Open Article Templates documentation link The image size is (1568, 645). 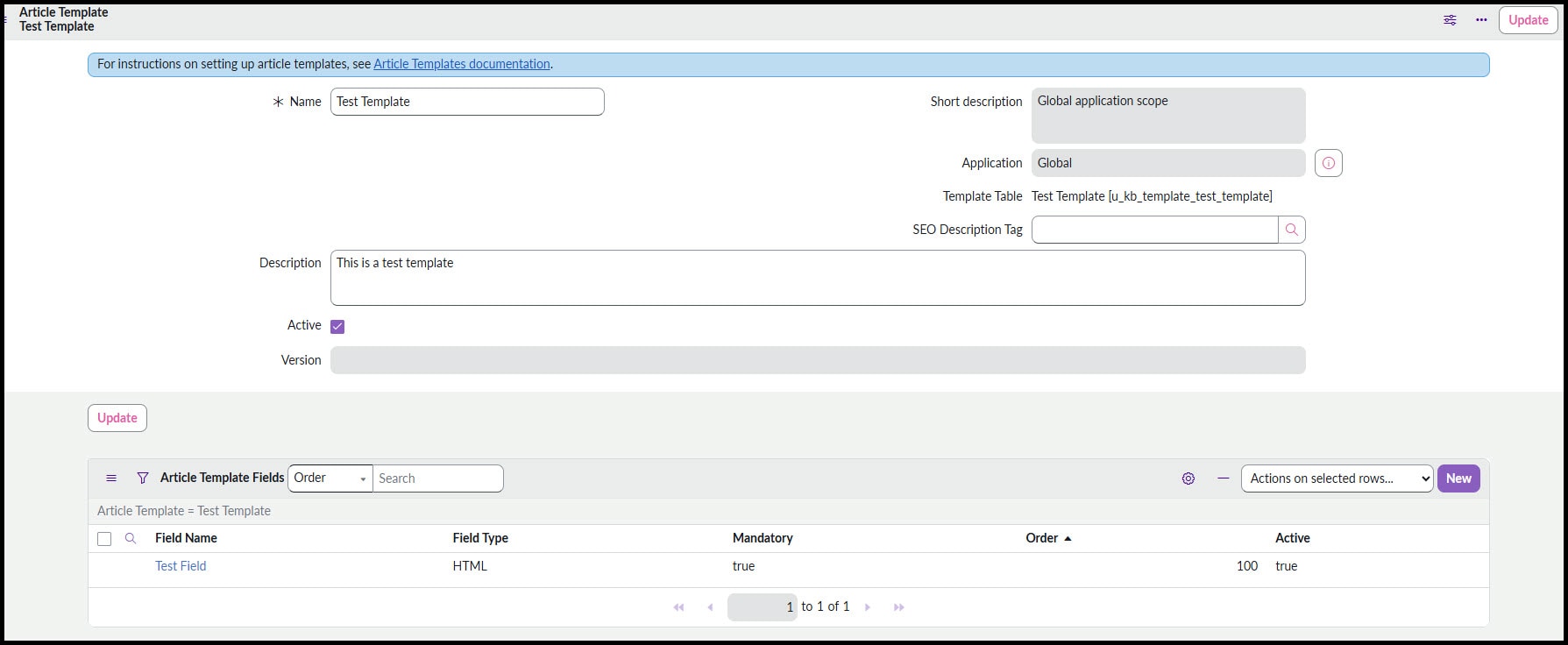tap(462, 64)
